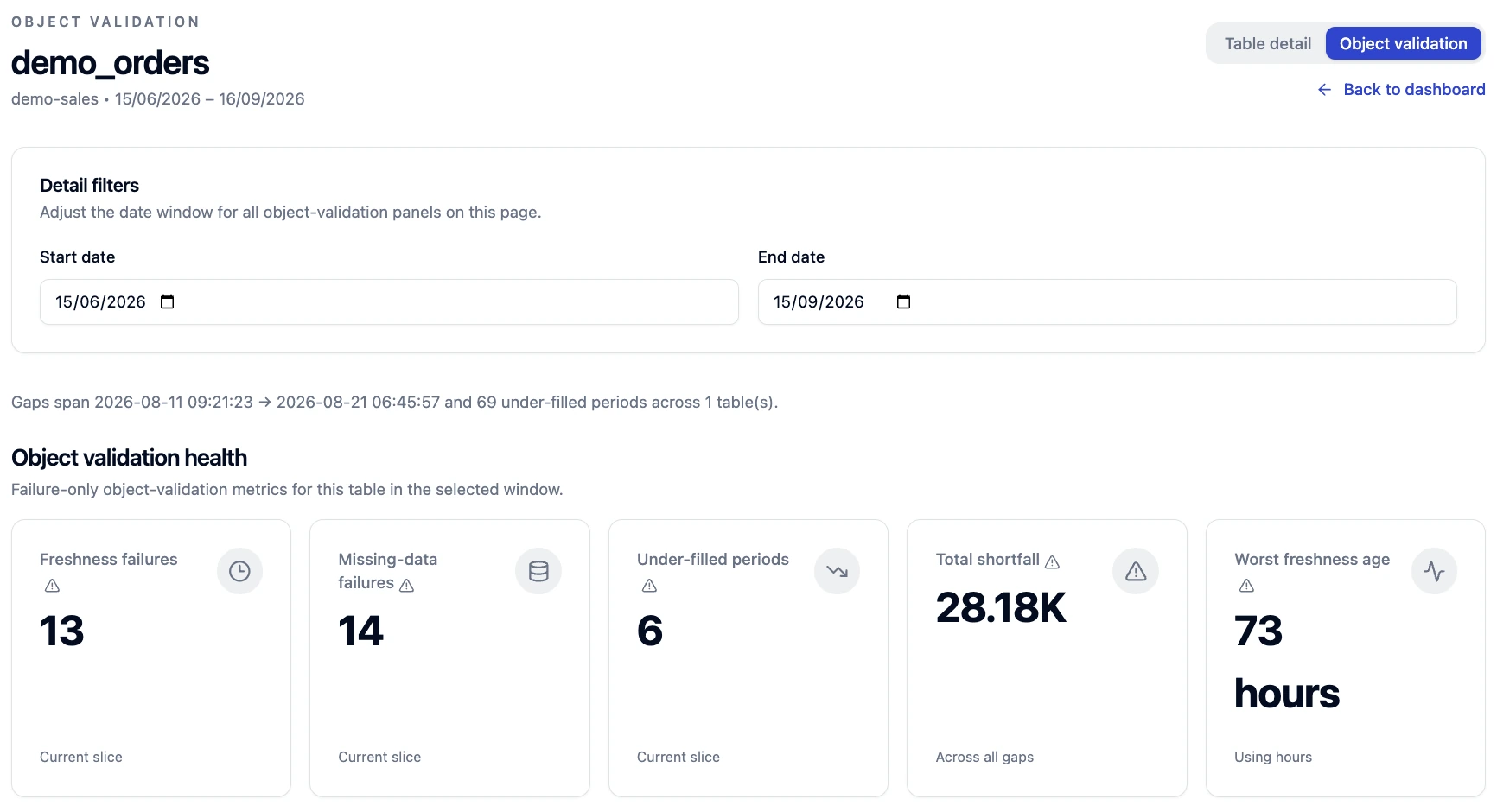Click the End date input field
This screenshot has height=812, width=1497.
(x=1107, y=301)
